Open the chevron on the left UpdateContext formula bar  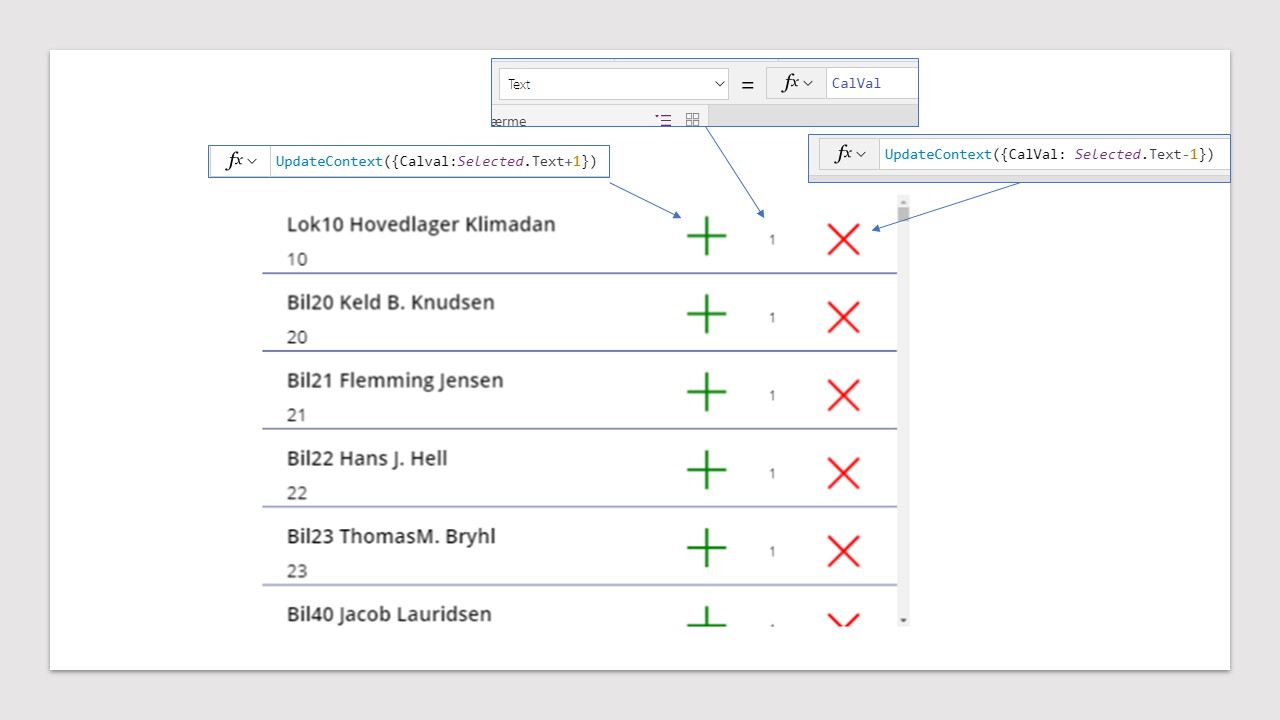(253, 160)
